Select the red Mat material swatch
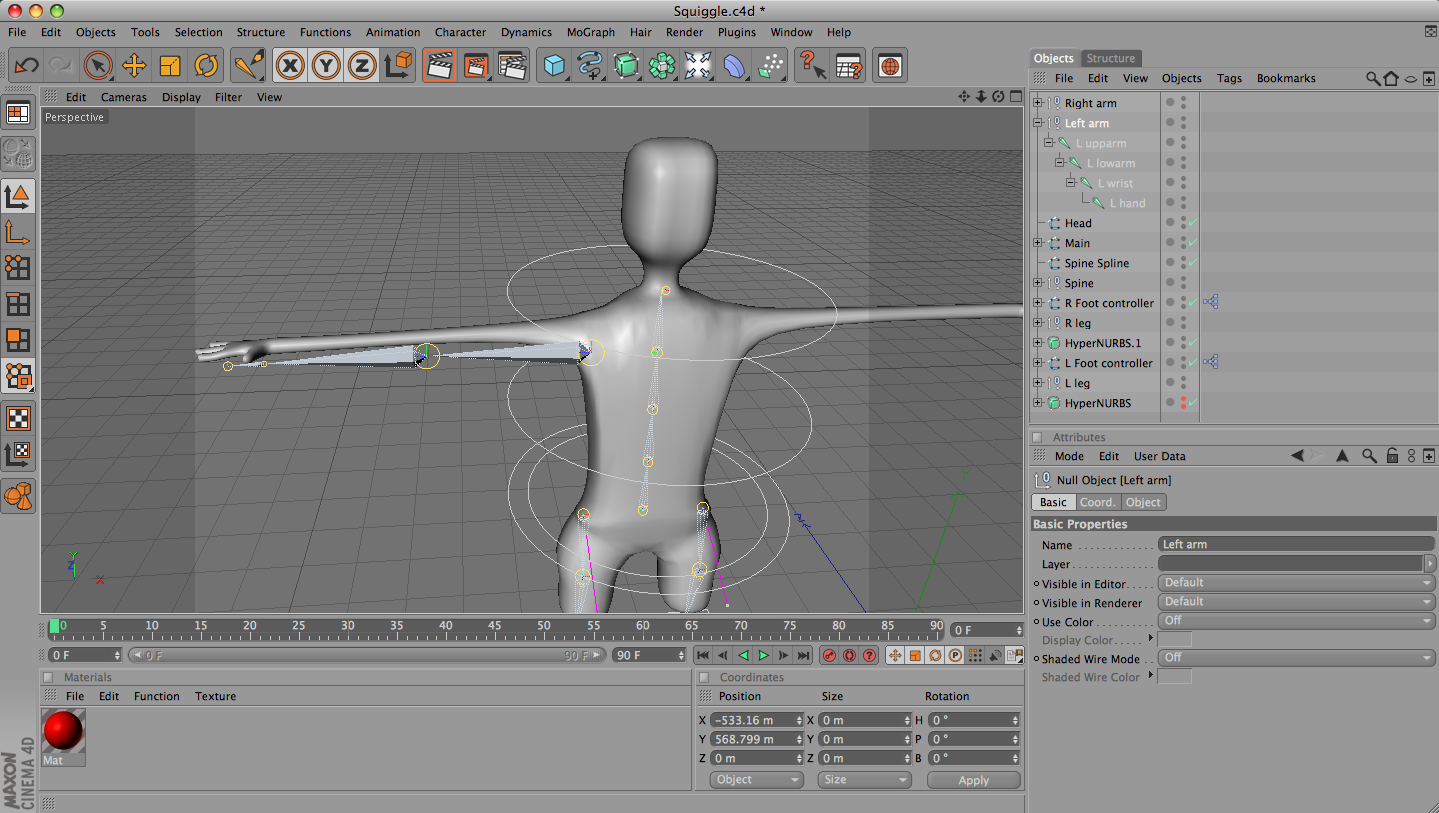The image size is (1439, 813). tap(62, 731)
